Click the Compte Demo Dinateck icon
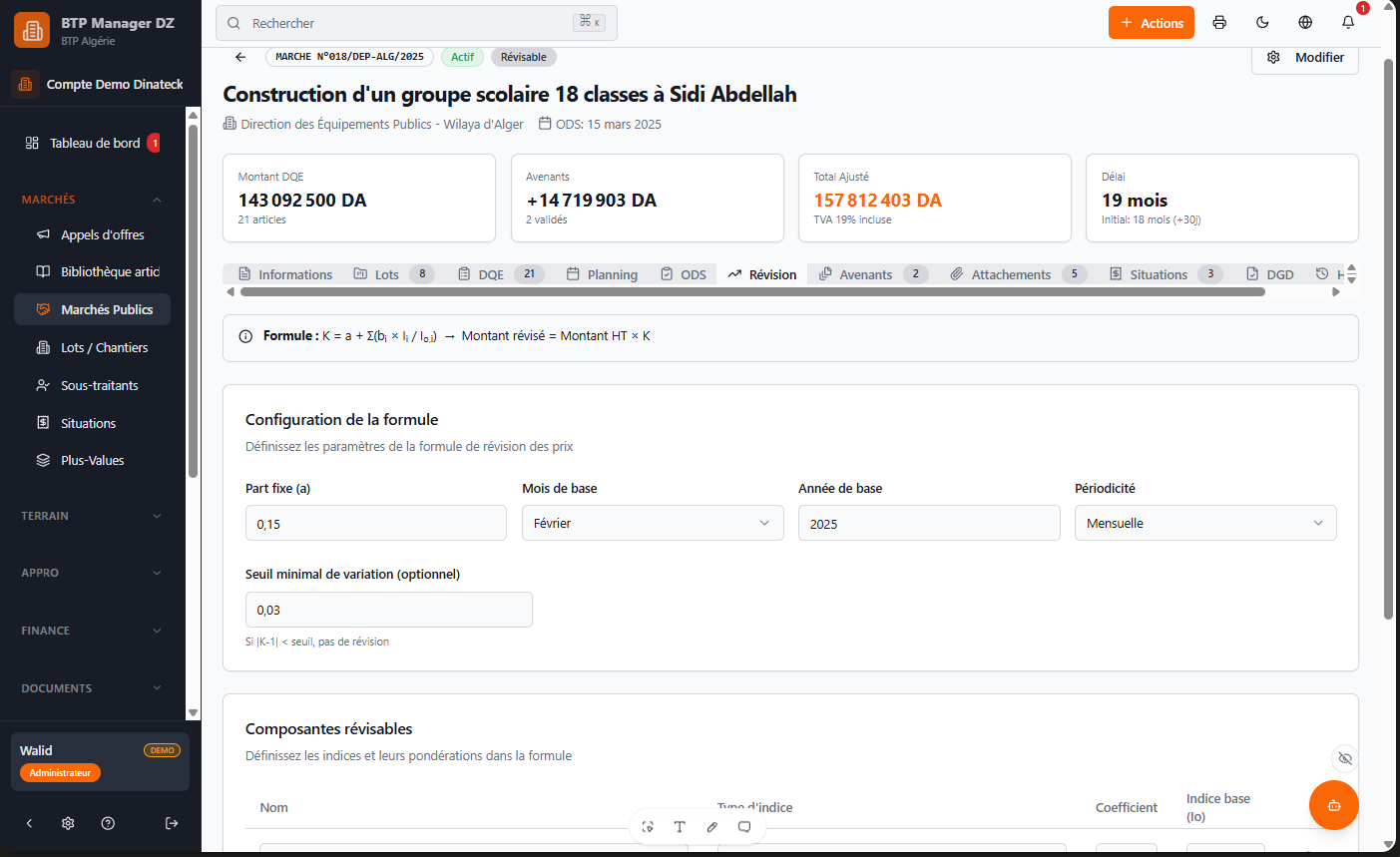The image size is (1400, 857). (26, 84)
